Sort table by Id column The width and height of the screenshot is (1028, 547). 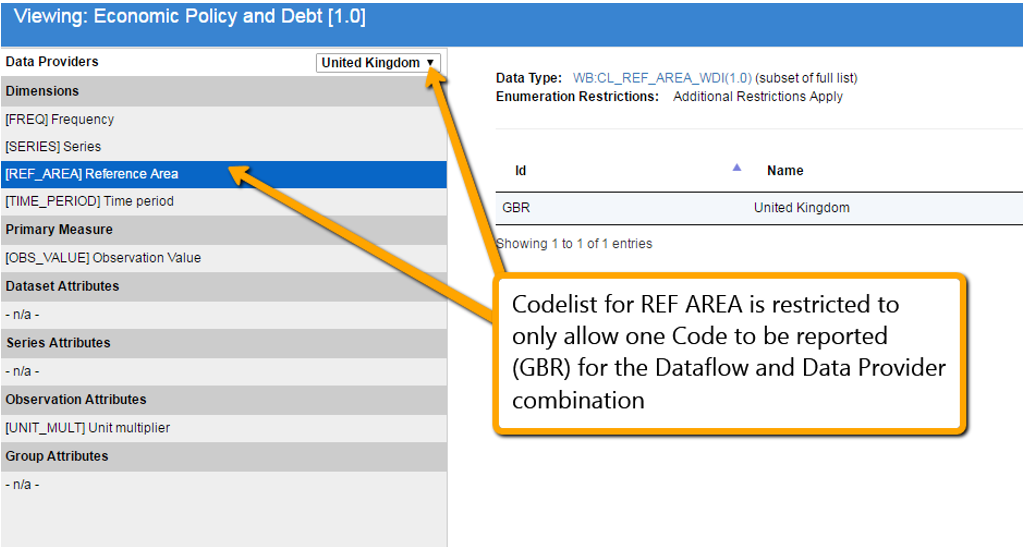tap(521, 170)
